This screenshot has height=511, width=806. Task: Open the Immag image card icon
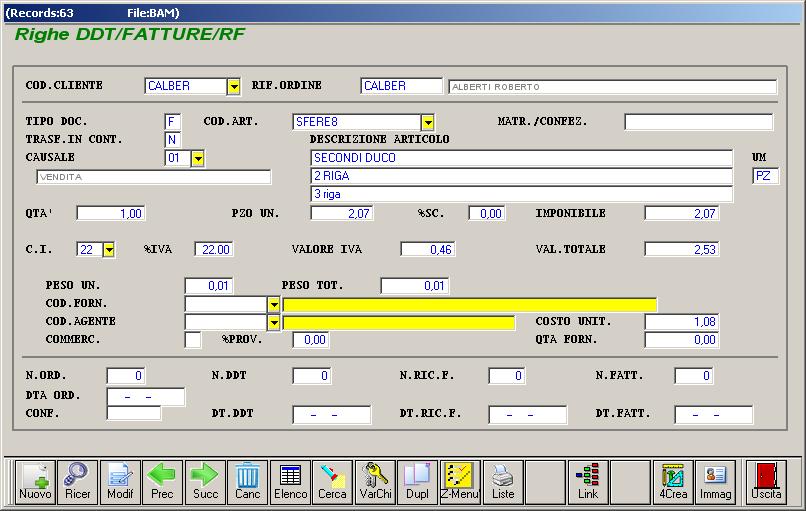pyautogui.click(x=715, y=482)
